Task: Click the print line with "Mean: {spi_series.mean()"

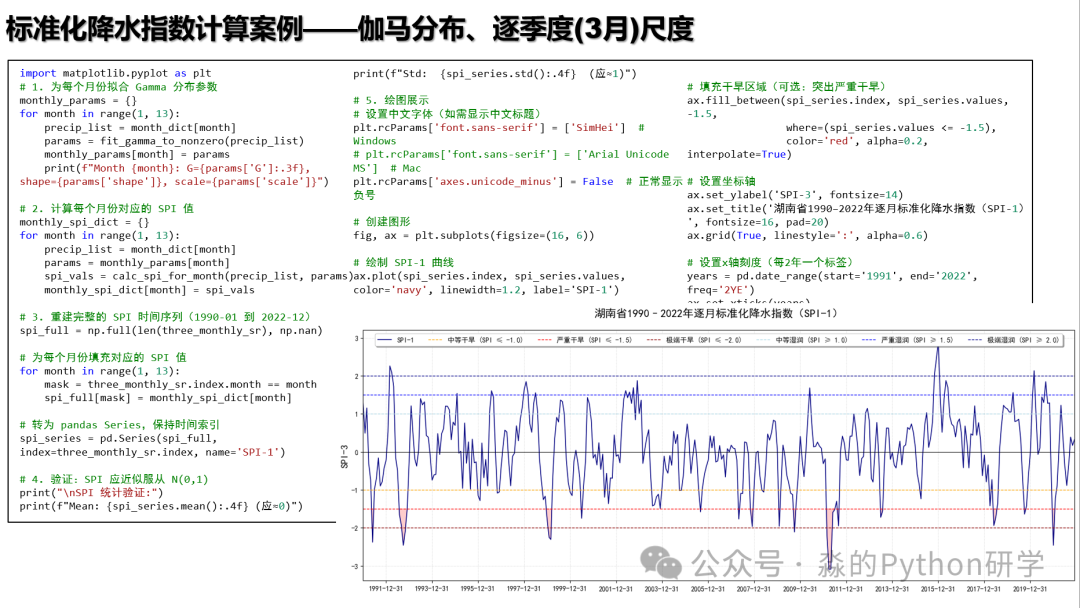Action: [161, 506]
